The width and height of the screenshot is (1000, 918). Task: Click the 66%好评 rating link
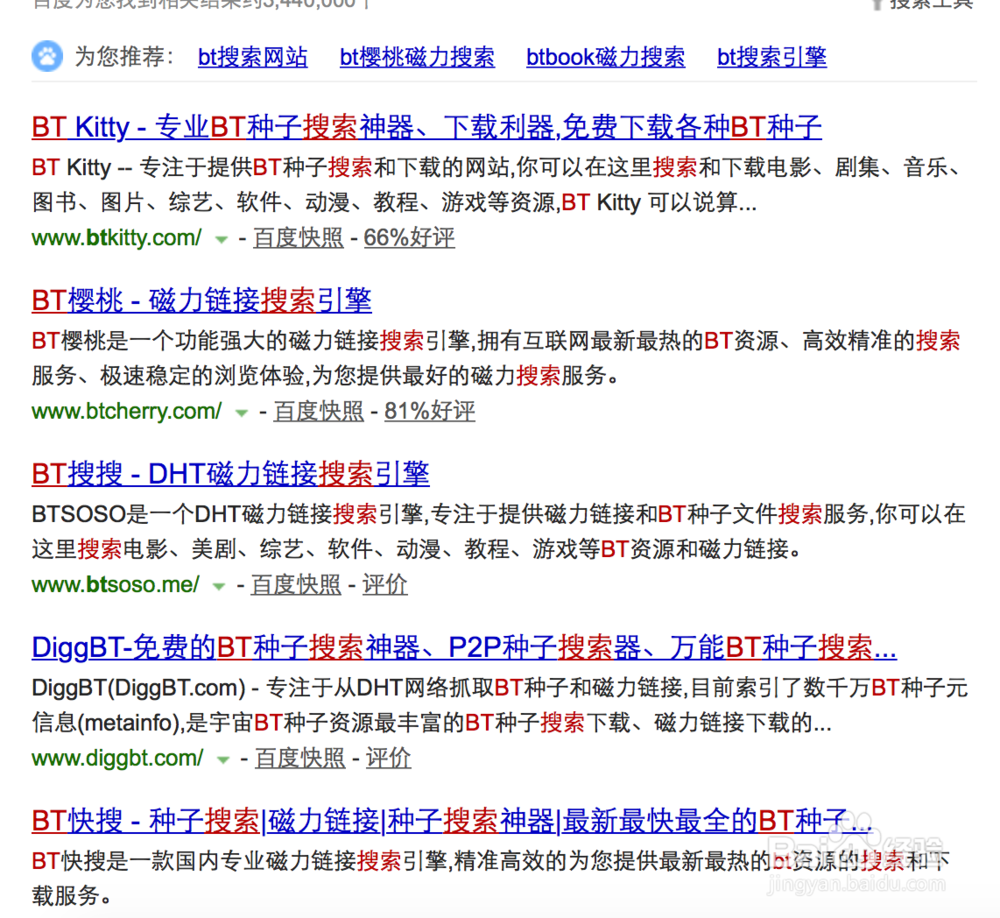409,238
